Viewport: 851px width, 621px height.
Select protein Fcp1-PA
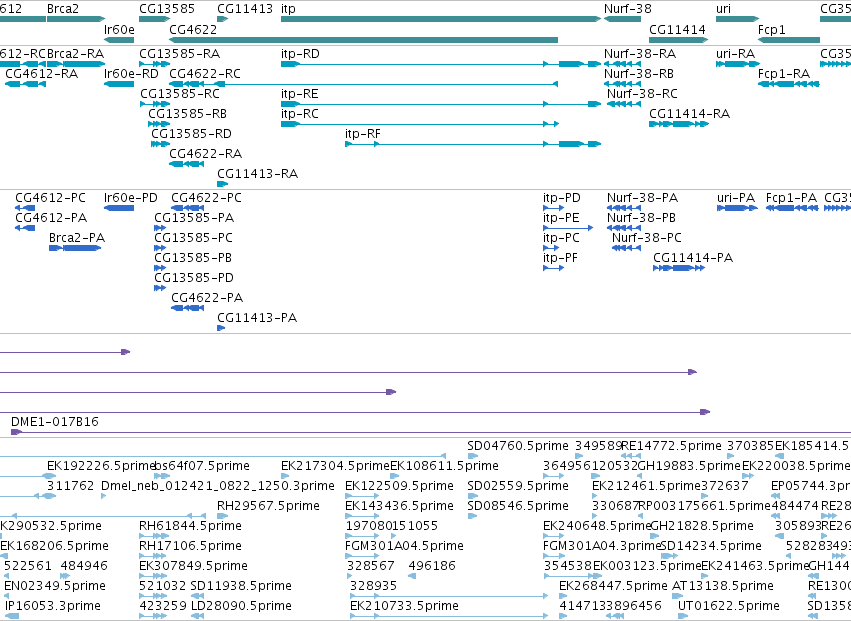[792, 208]
